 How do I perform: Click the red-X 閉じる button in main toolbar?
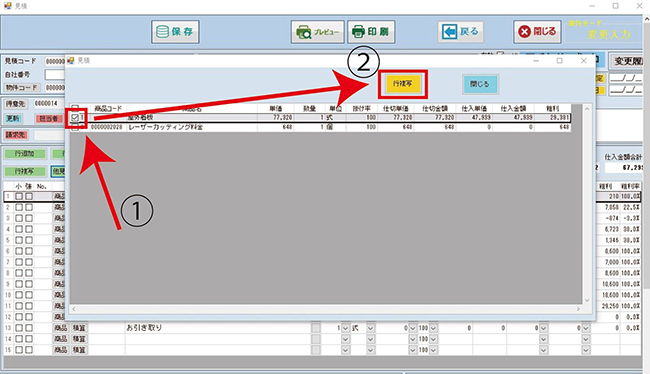tap(537, 32)
